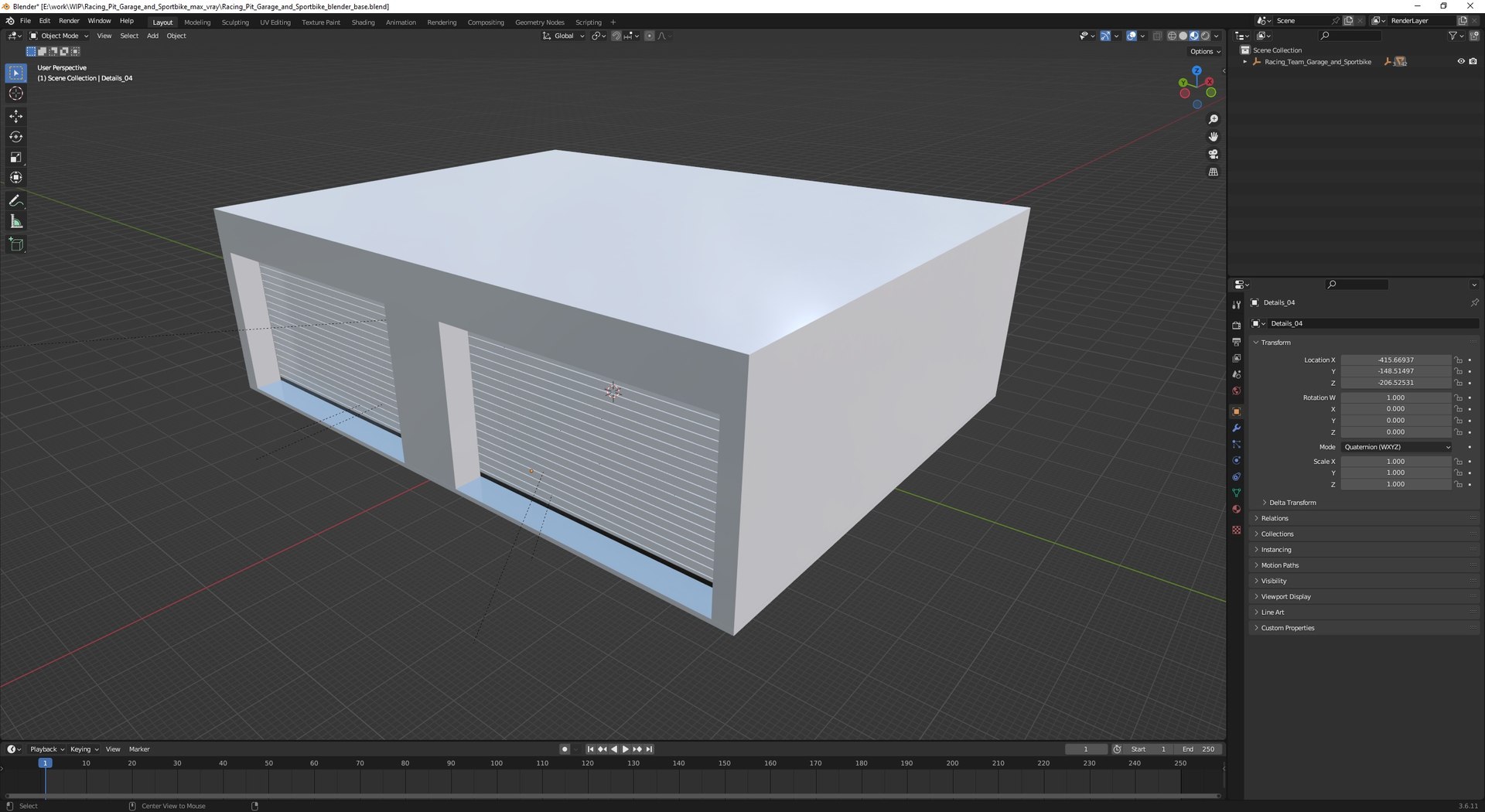
Task: Open the Tool properties tab
Action: pos(1236,305)
